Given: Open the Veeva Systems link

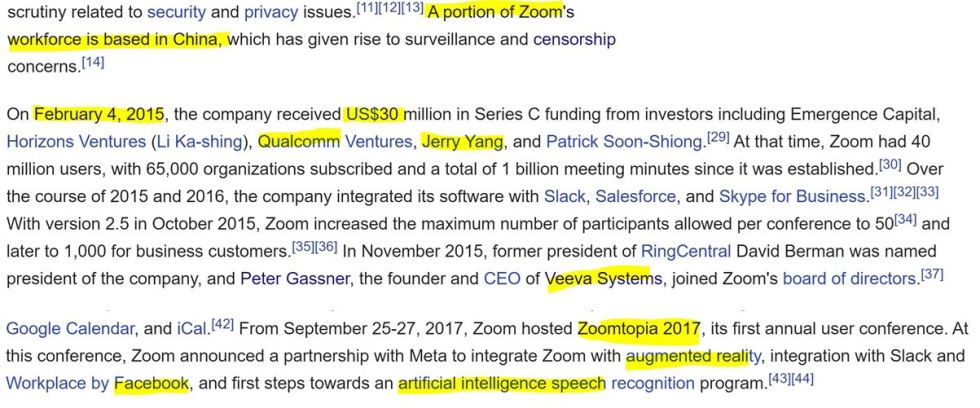Looking at the screenshot, I should click(603, 279).
